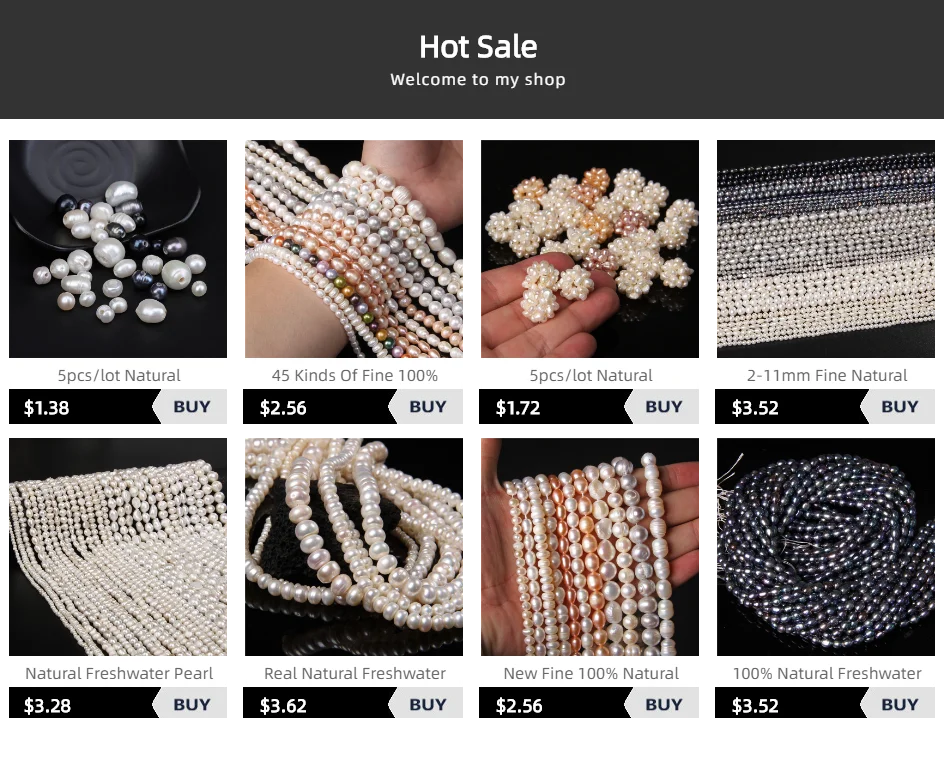The image size is (944, 757).
Task: Open the loose pearls on black dish thumbnail
Action: pos(118,249)
